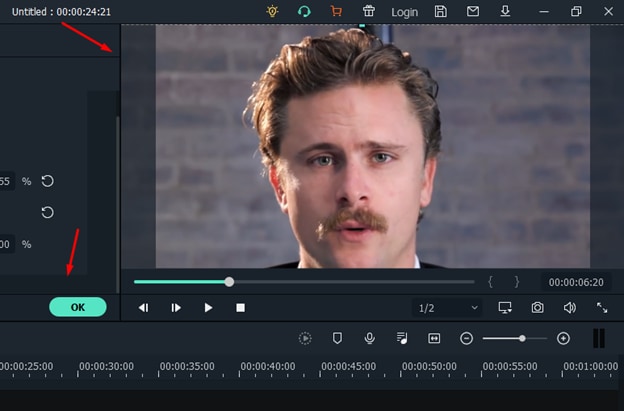Toggle fullscreen preview mode
Screen dimensions: 624x411
tap(602, 308)
